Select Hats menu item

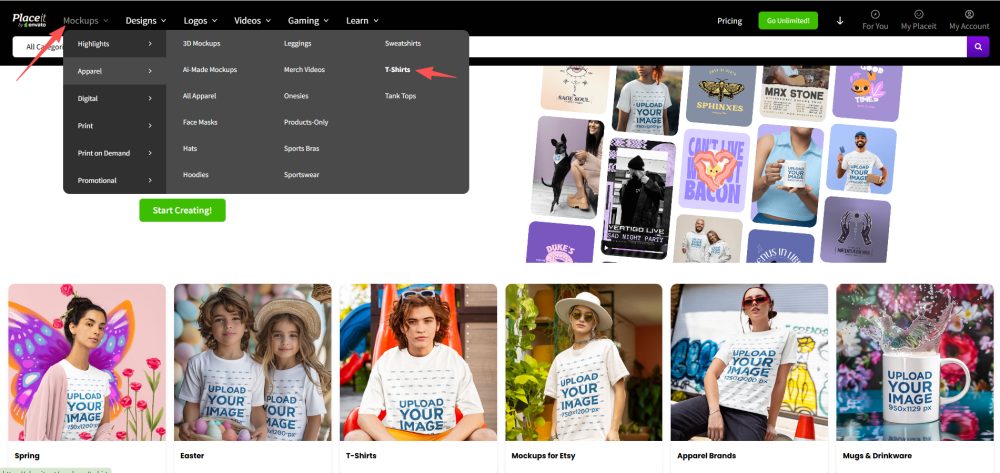(x=190, y=148)
